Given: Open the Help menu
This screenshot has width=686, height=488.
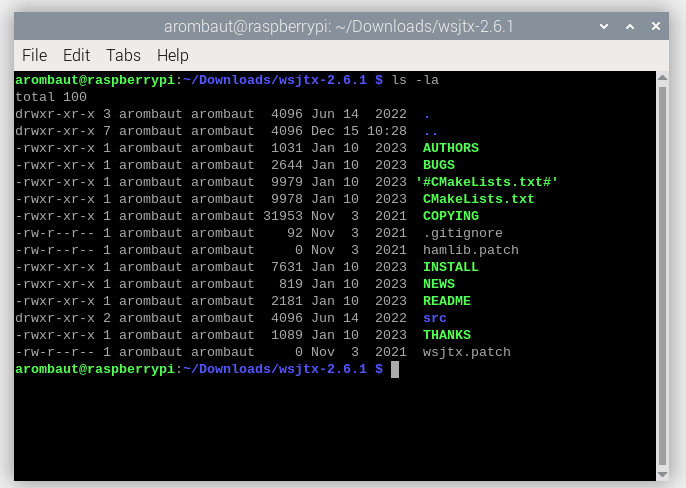Looking at the screenshot, I should 172,55.
